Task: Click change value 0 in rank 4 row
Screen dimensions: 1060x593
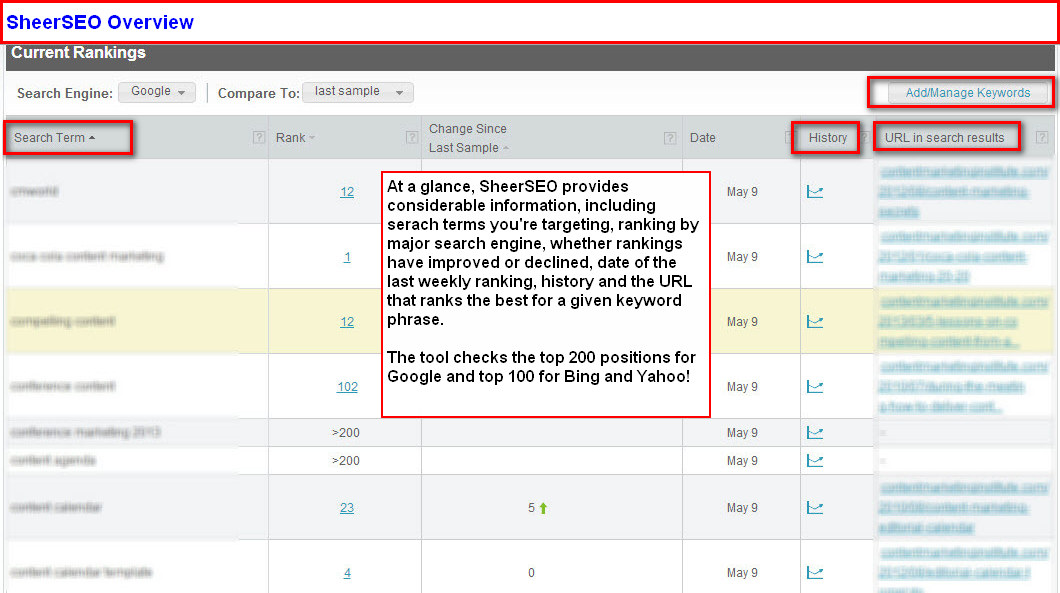Action: pos(531,573)
